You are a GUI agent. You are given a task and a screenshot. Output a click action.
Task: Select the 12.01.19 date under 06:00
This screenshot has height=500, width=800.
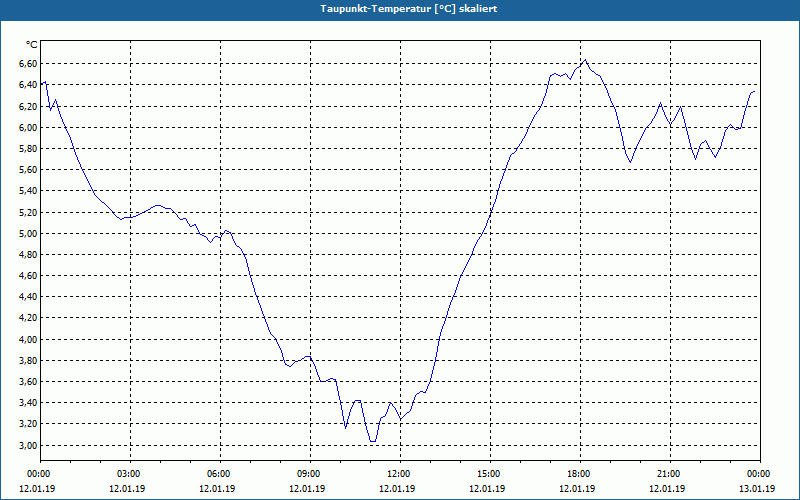pyautogui.click(x=217, y=489)
